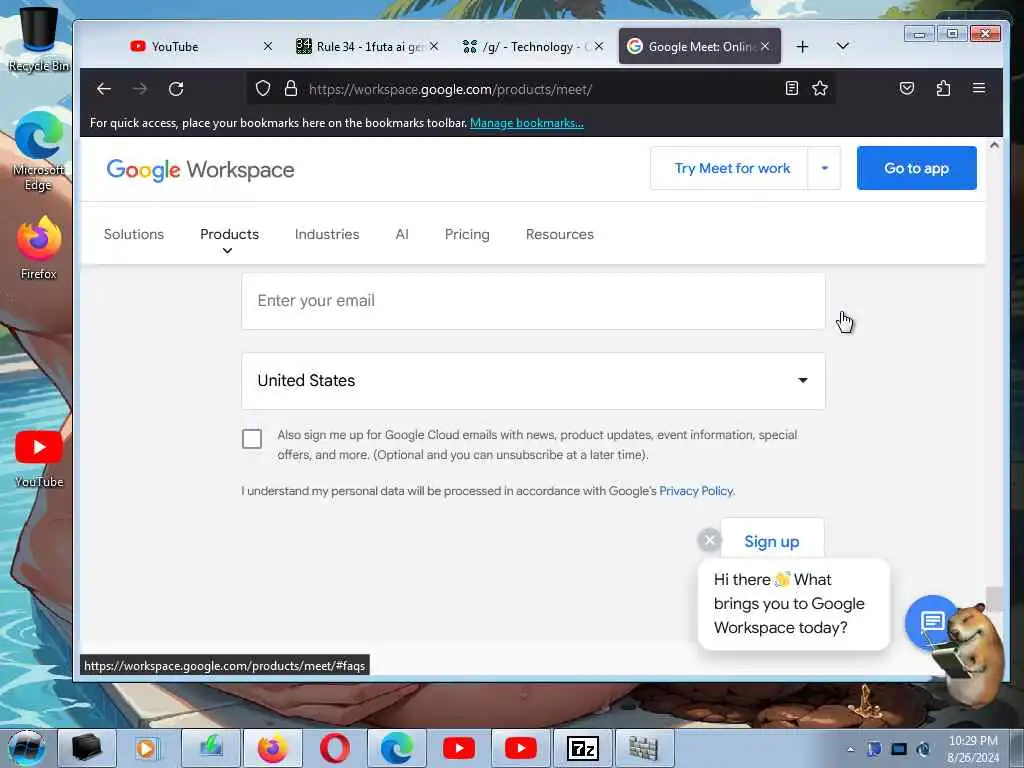Open the Pricing page link

tap(467, 234)
